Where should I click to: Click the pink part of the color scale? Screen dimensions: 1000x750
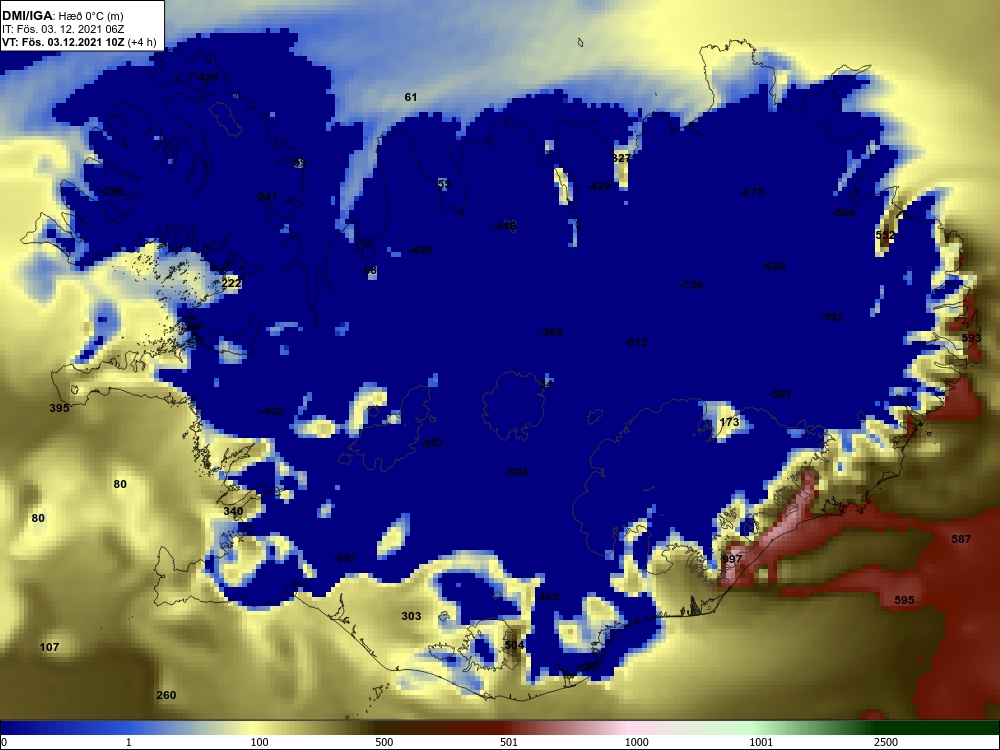(628, 728)
